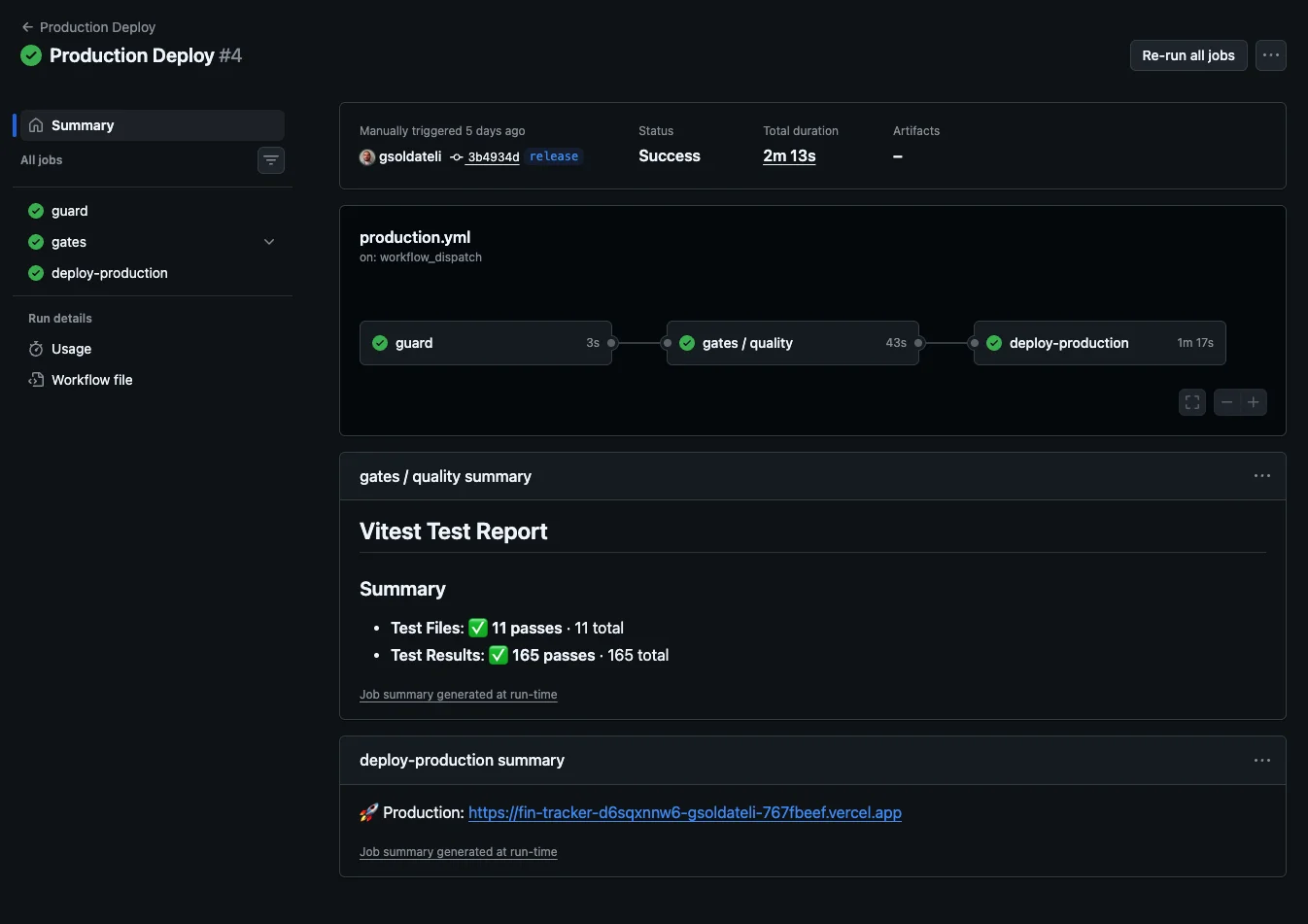
Task: Open the gsoldateli user profile link
Action: [x=410, y=156]
